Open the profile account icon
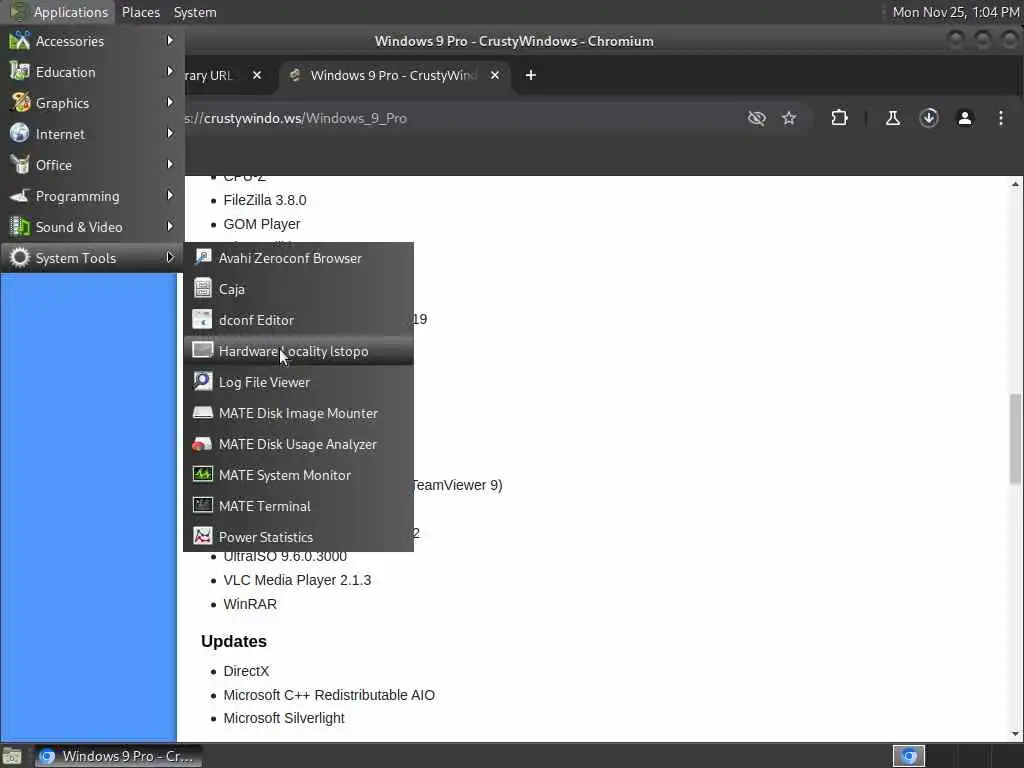 pos(965,118)
